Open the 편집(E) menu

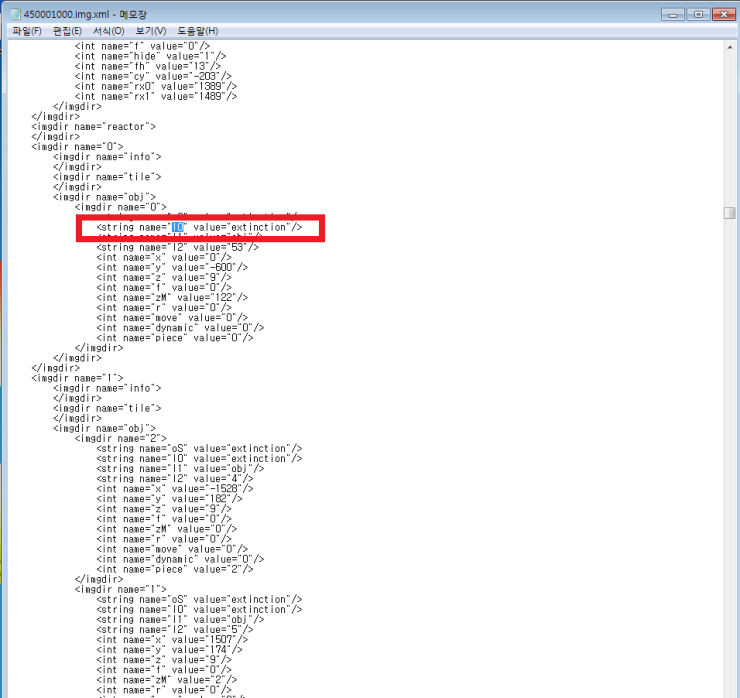click(67, 31)
